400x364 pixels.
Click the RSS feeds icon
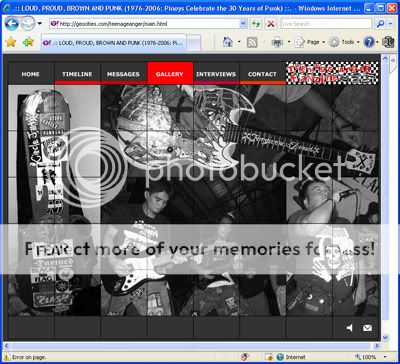click(252, 42)
